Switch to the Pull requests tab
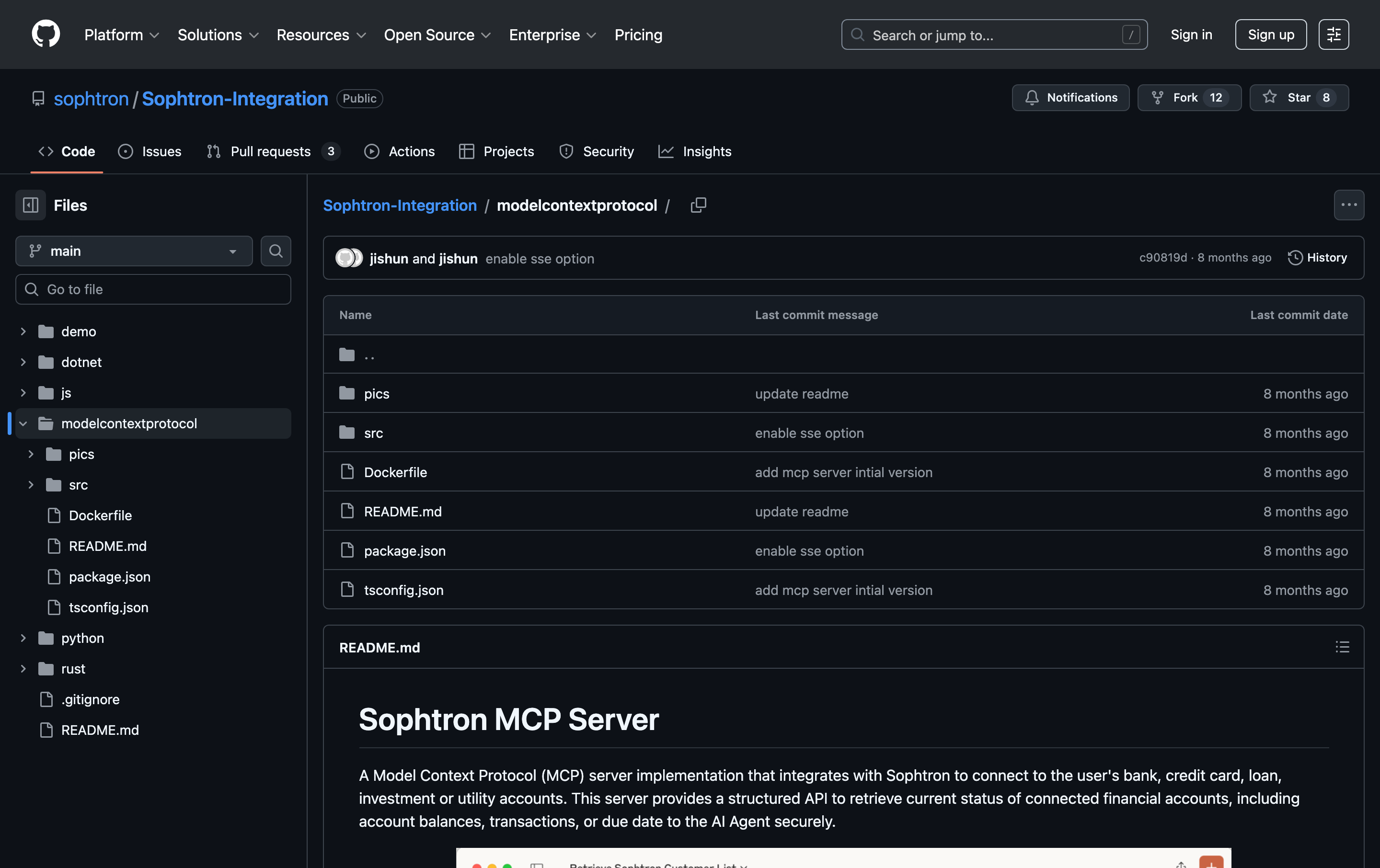The height and width of the screenshot is (868, 1380). pos(271,151)
